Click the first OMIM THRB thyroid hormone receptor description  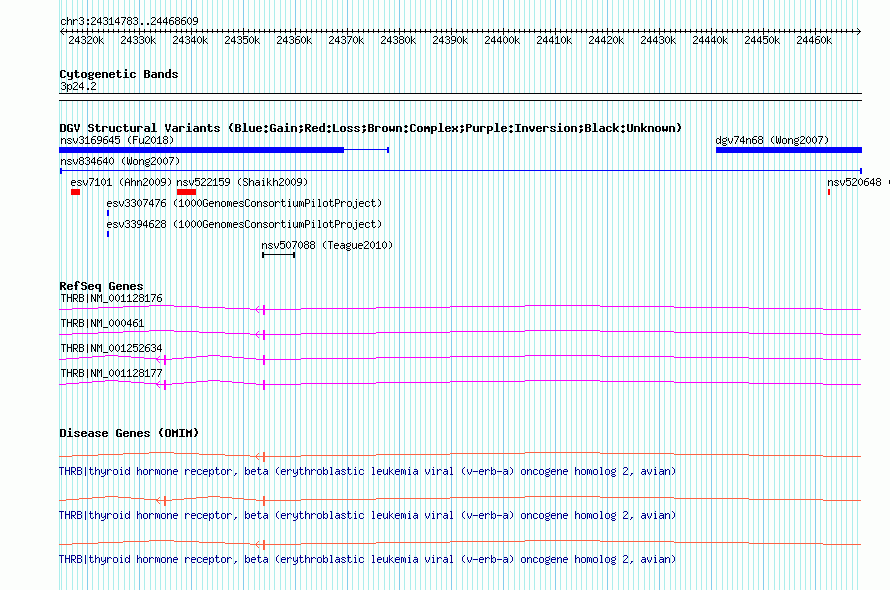(x=367, y=471)
